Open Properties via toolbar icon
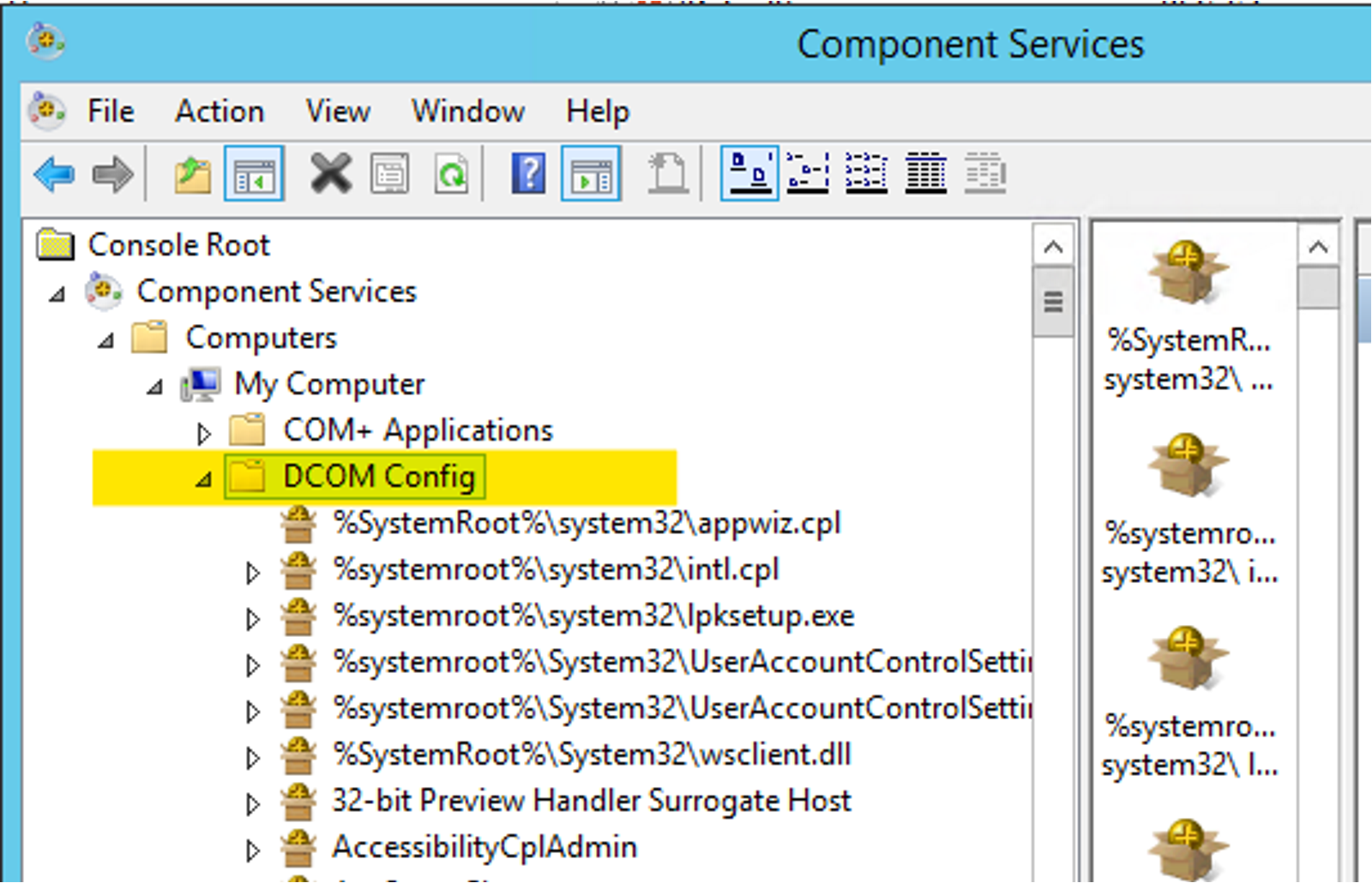The height and width of the screenshot is (883, 1372). point(390,175)
